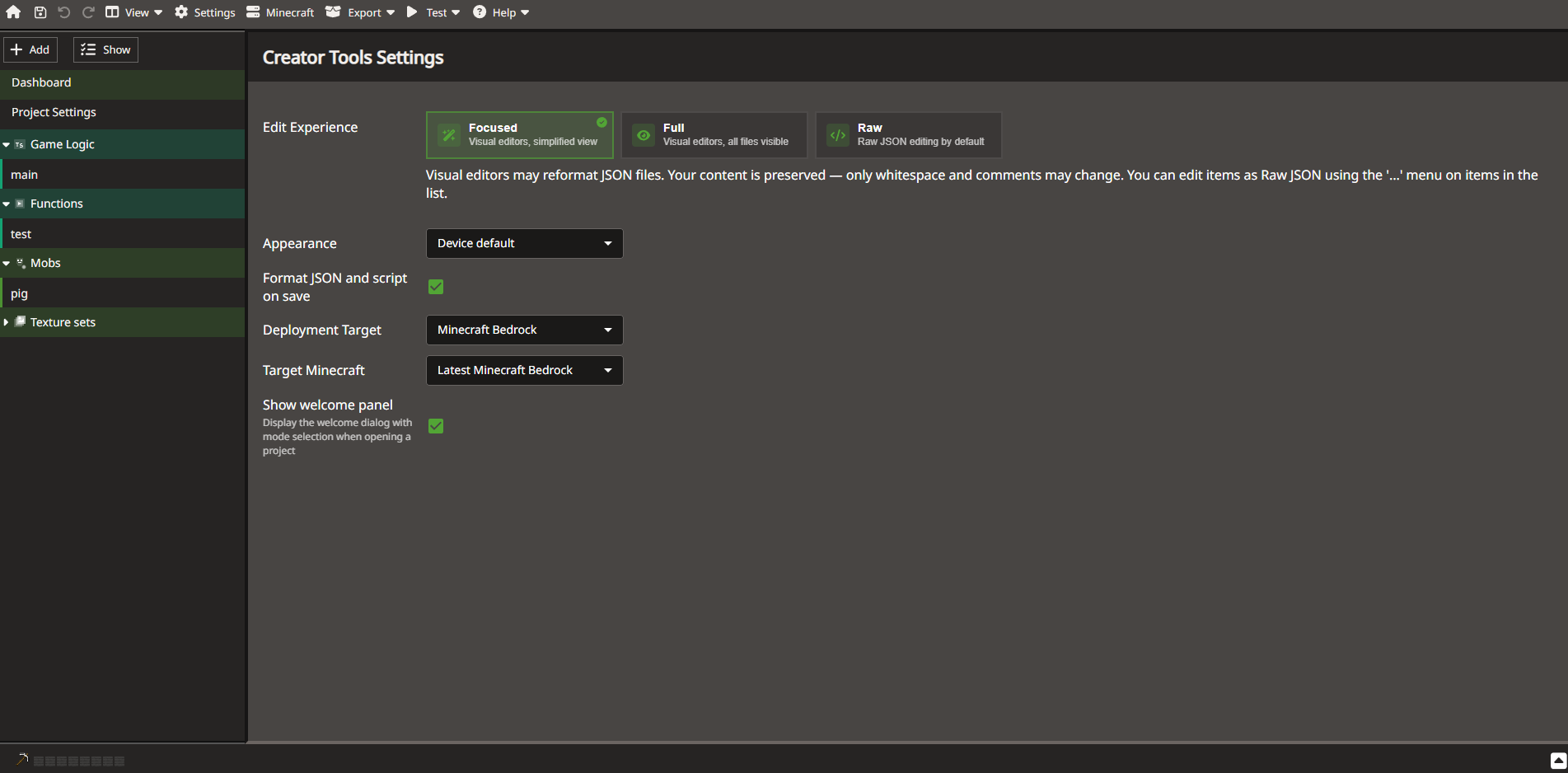Click the Add button in sidebar
The image size is (1568, 773).
[x=30, y=49]
